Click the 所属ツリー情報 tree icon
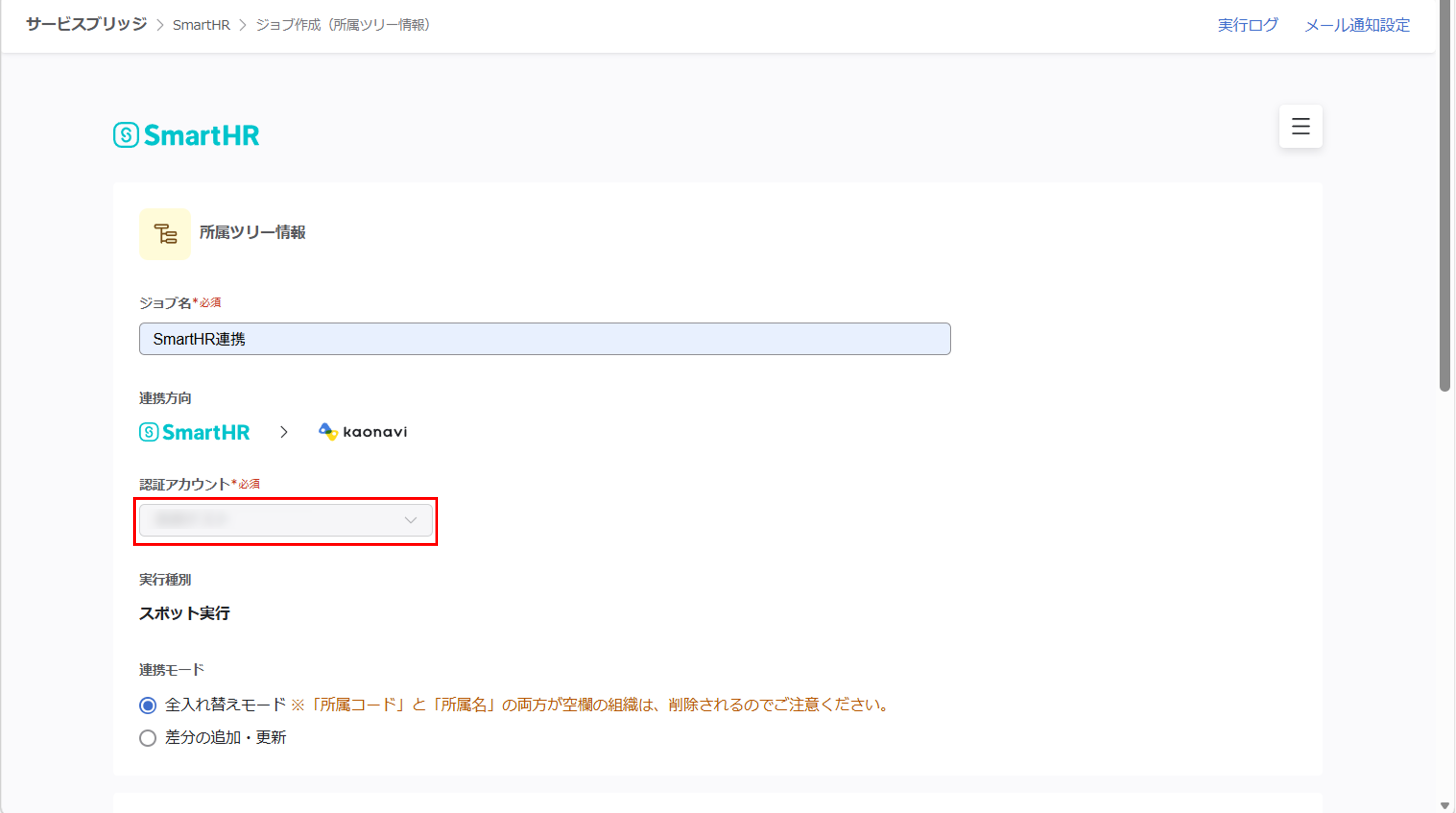Screen dimensions: 1456x813 [165, 234]
